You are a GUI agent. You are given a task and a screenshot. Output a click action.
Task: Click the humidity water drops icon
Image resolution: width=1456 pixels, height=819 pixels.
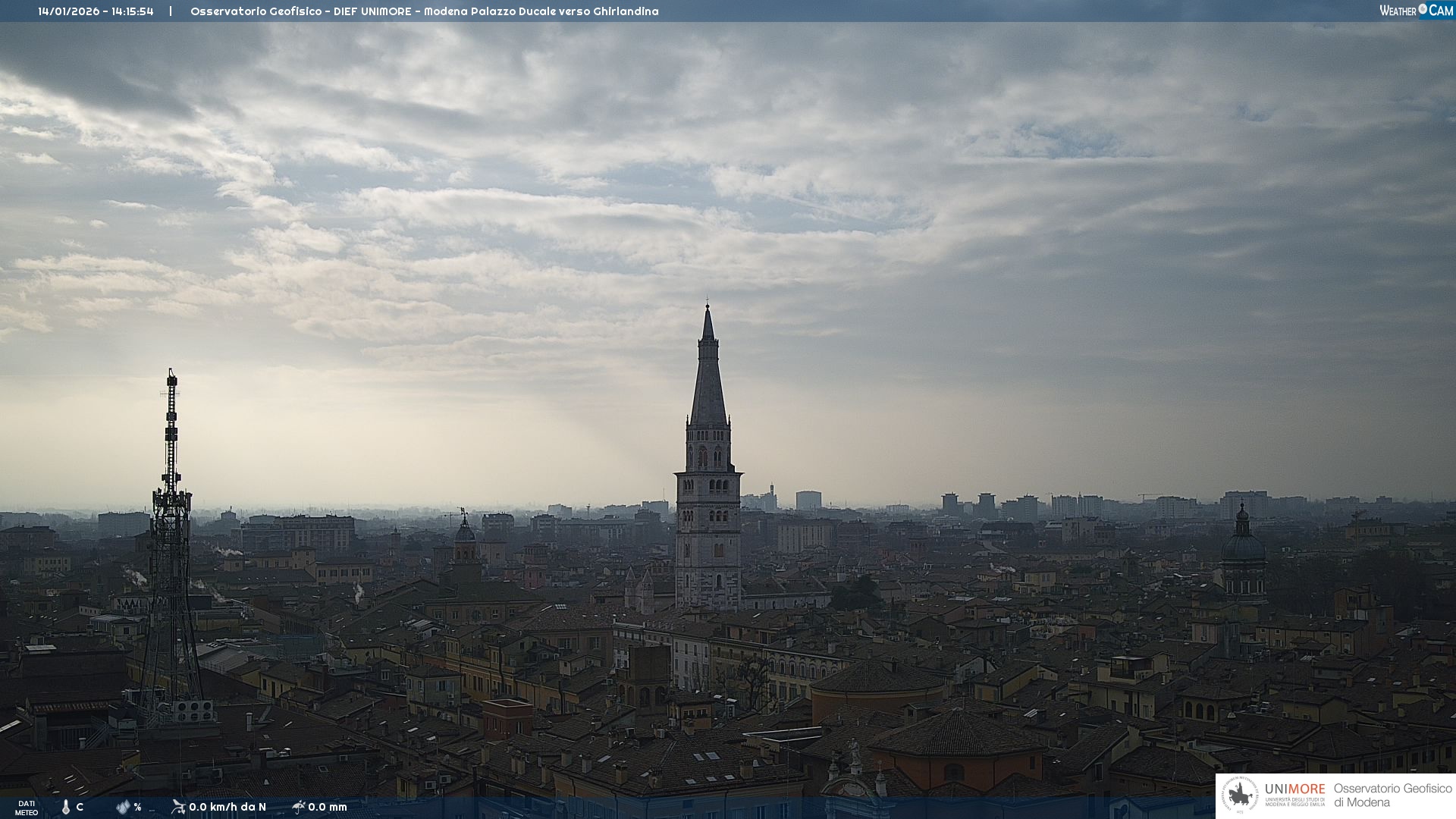click(123, 807)
